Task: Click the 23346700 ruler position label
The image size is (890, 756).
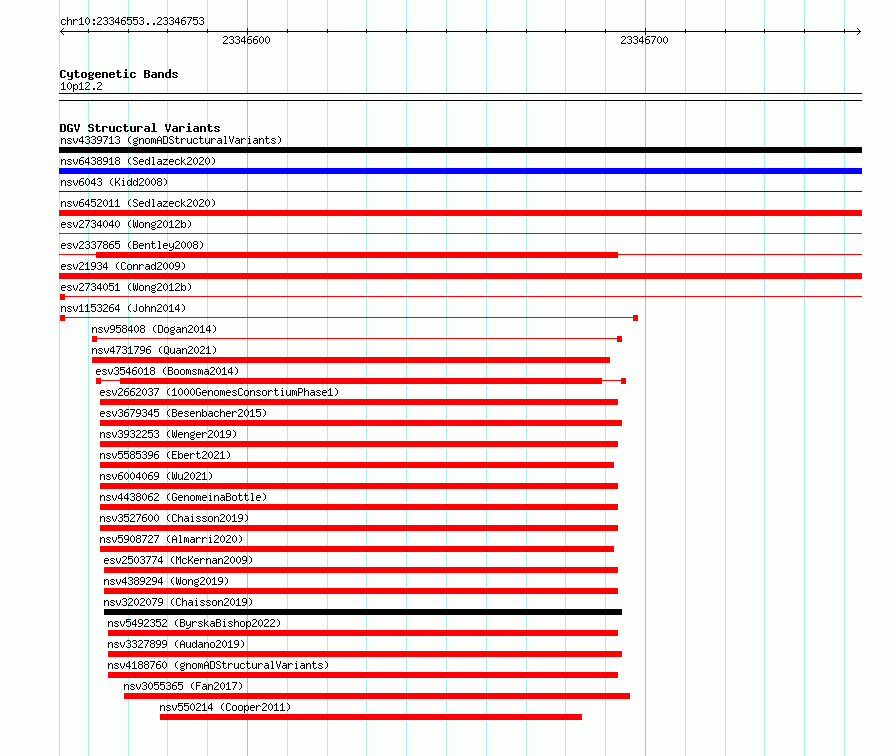Action: (x=644, y=40)
